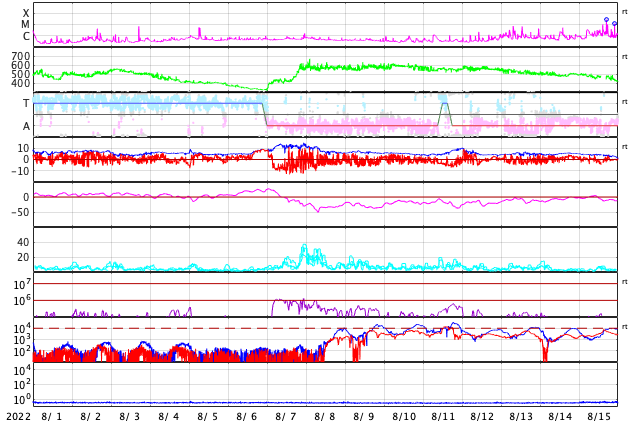Viewport: 634px width, 424px height.
Task: Click the '-10' axis label
Action: click(21, 171)
